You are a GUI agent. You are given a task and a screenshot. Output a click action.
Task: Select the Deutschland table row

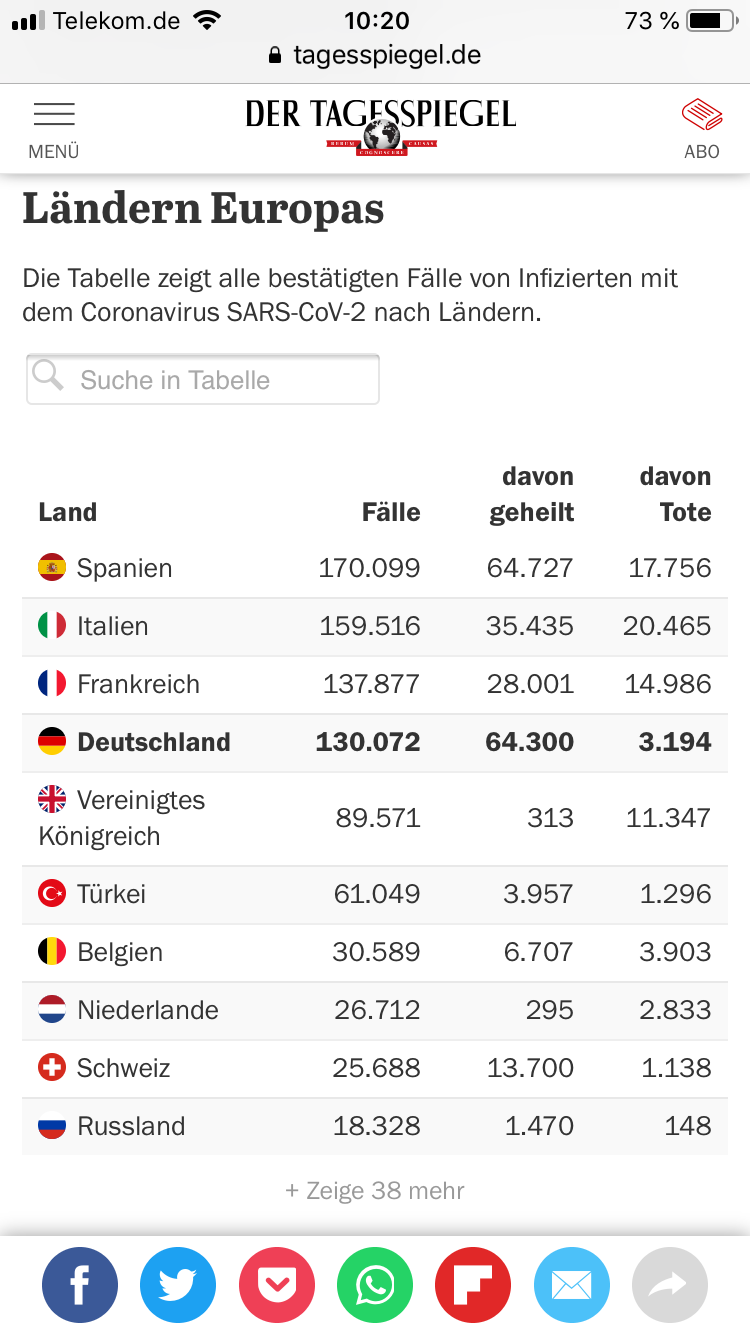tap(375, 742)
